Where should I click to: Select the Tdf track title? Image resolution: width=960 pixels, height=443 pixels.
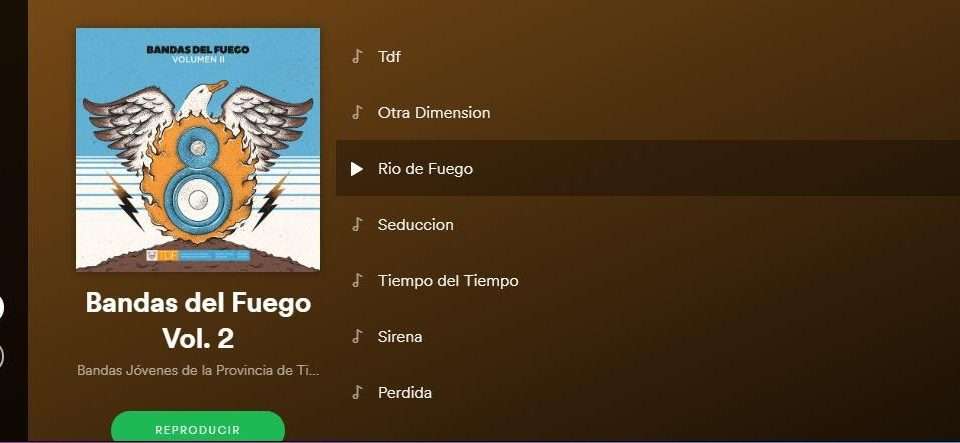(389, 57)
